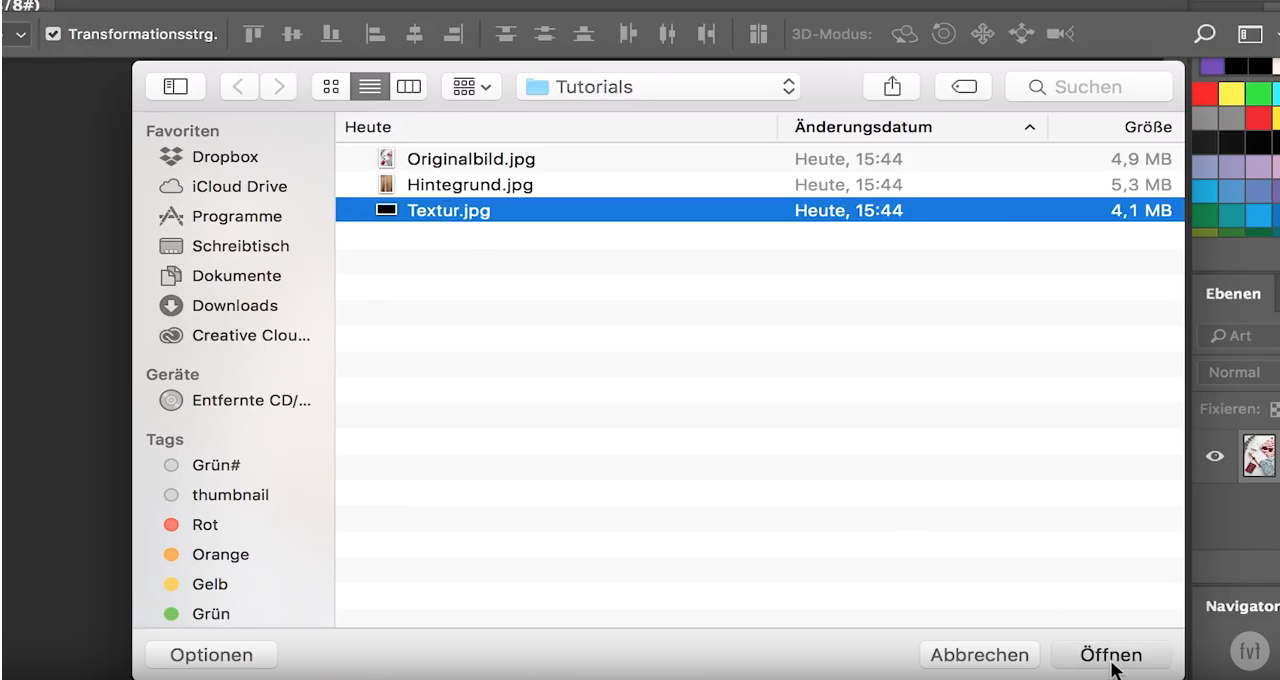Select Dropbox in Favoriten sidebar

224,157
